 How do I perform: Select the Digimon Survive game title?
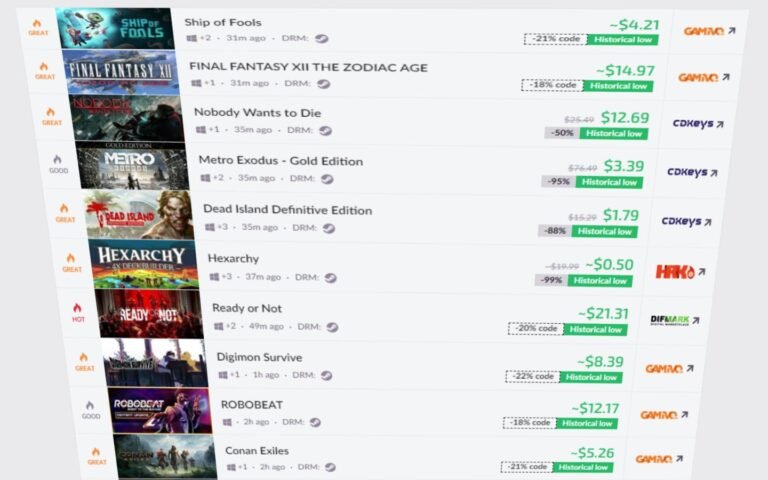[x=260, y=357]
